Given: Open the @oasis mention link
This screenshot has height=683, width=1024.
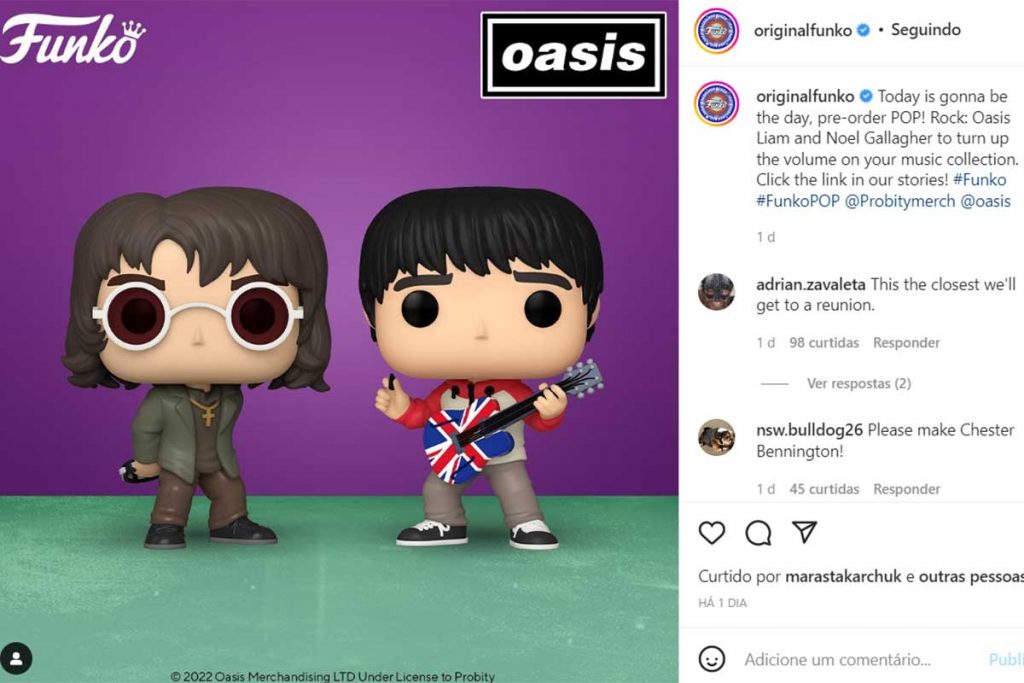Looking at the screenshot, I should [x=985, y=201].
